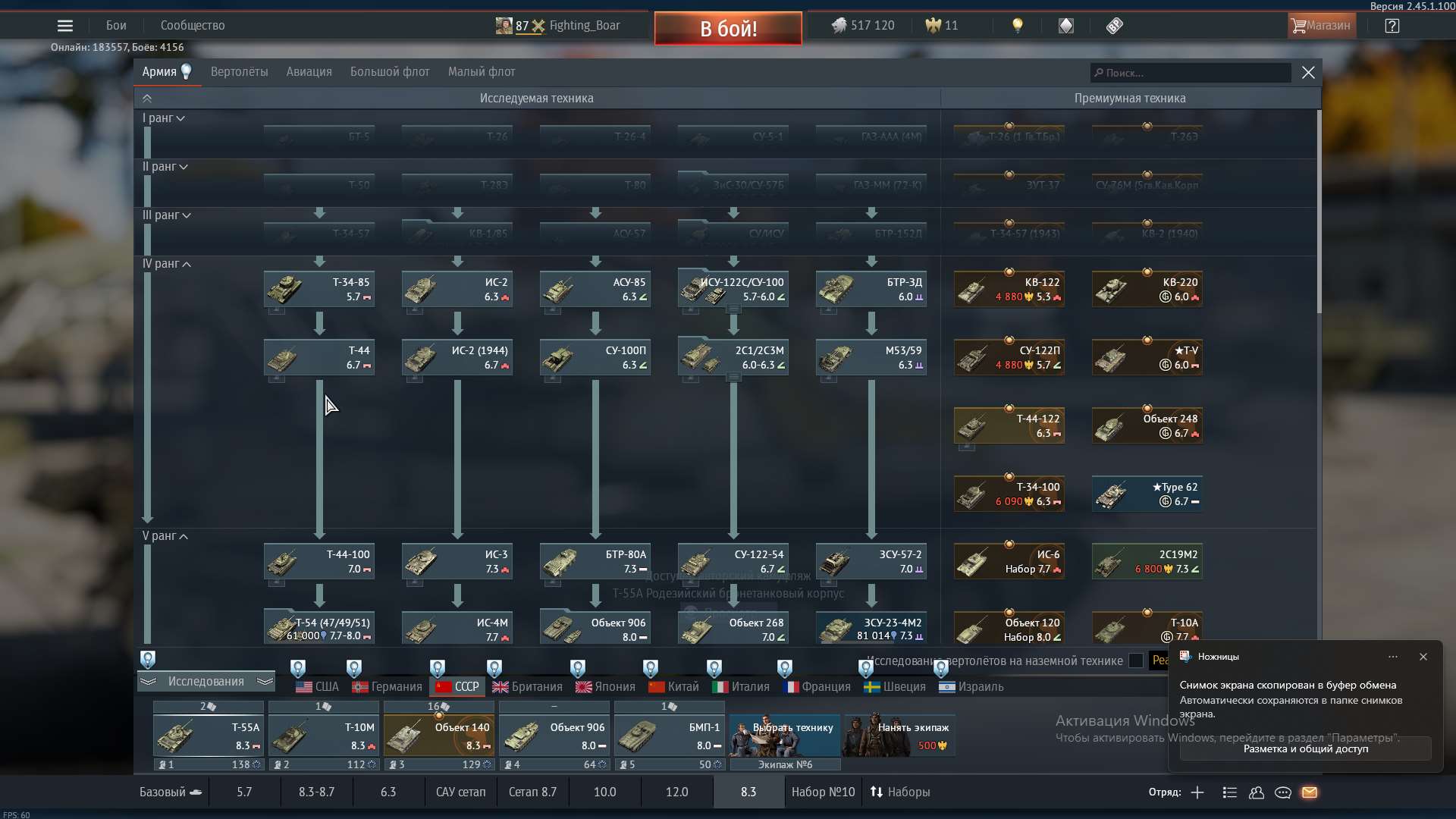The image size is (1456, 819).
Task: Click research badge above Италия flag
Action: [714, 668]
